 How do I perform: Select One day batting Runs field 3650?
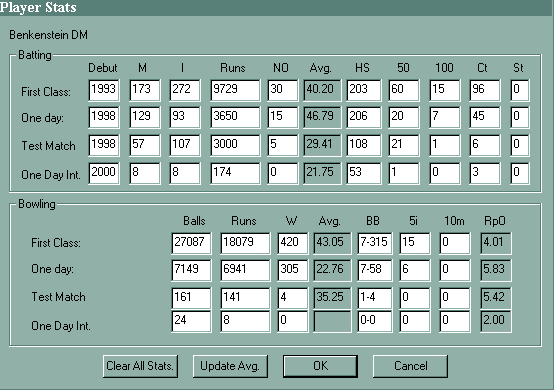[235, 117]
